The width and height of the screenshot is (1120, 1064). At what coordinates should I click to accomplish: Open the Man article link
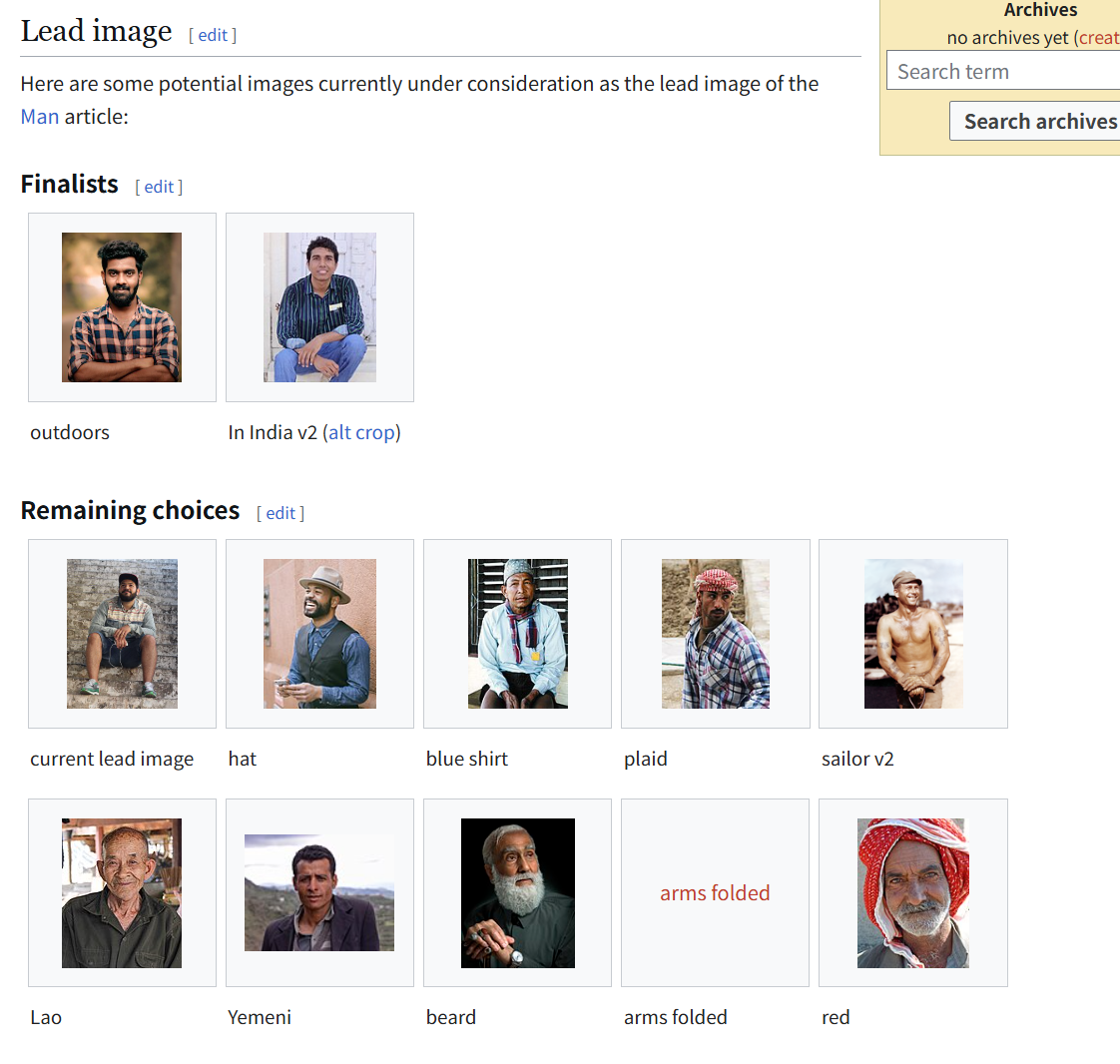click(x=39, y=117)
